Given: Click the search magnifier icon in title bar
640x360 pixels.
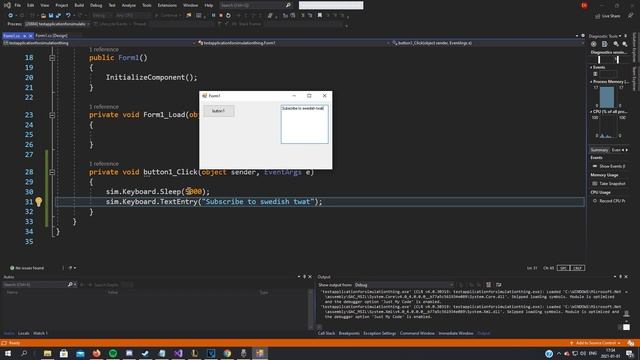Looking at the screenshot, I should point(288,5).
